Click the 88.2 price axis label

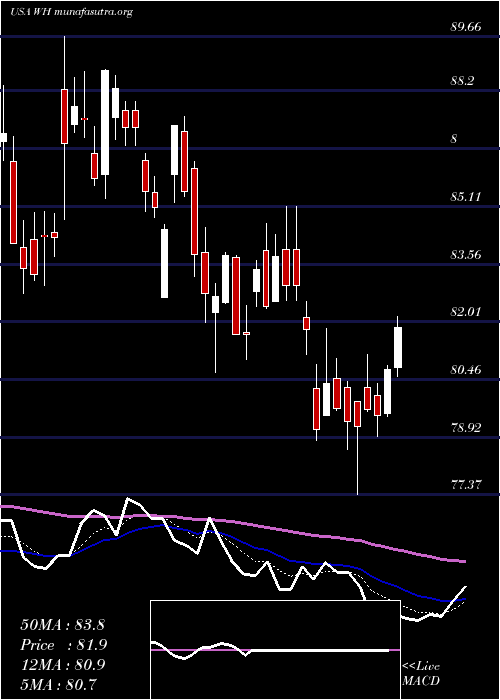pyautogui.click(x=462, y=81)
